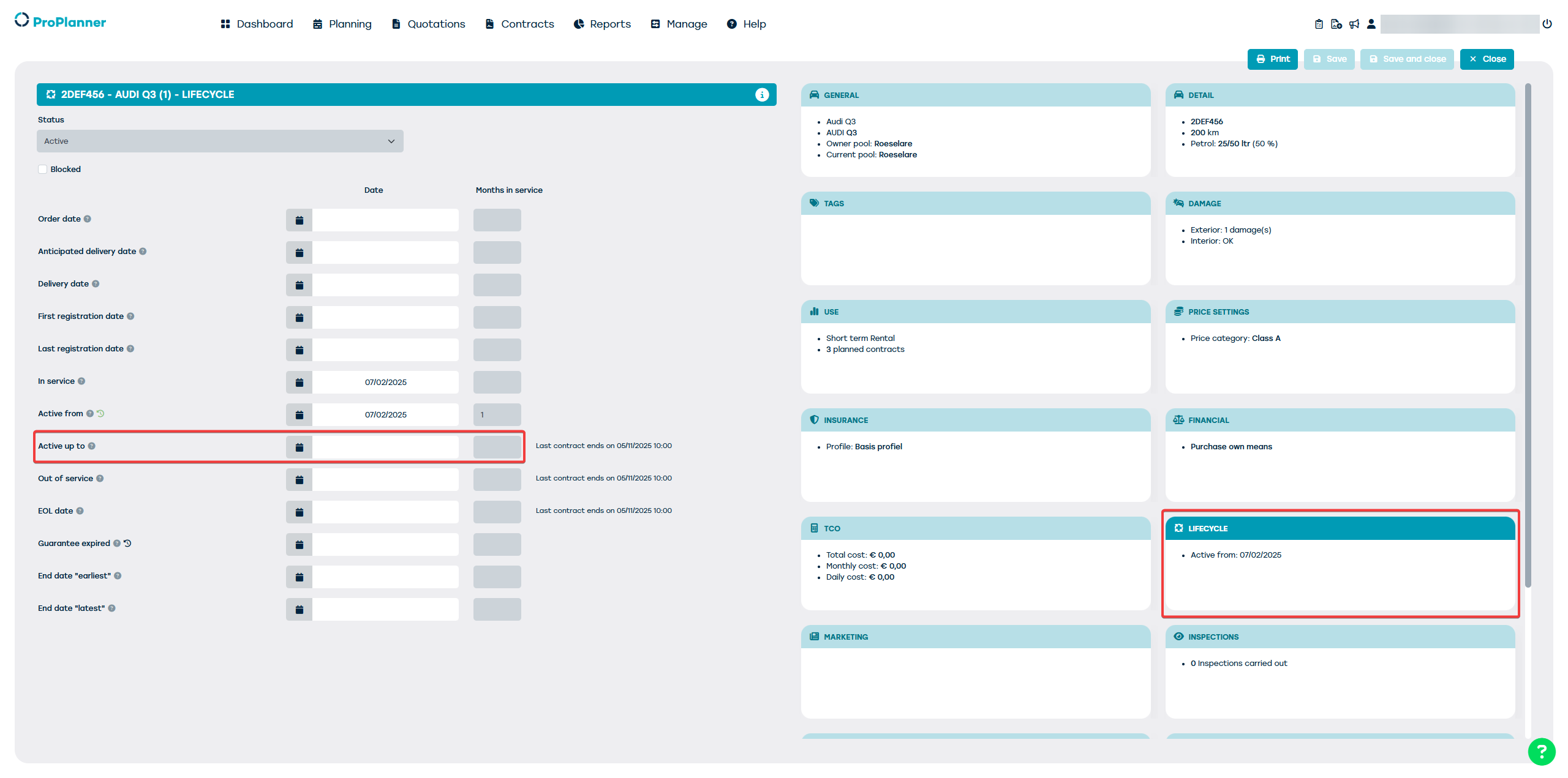Open the Status dropdown showing Active
The height and width of the screenshot is (778, 1568).
pos(220,141)
